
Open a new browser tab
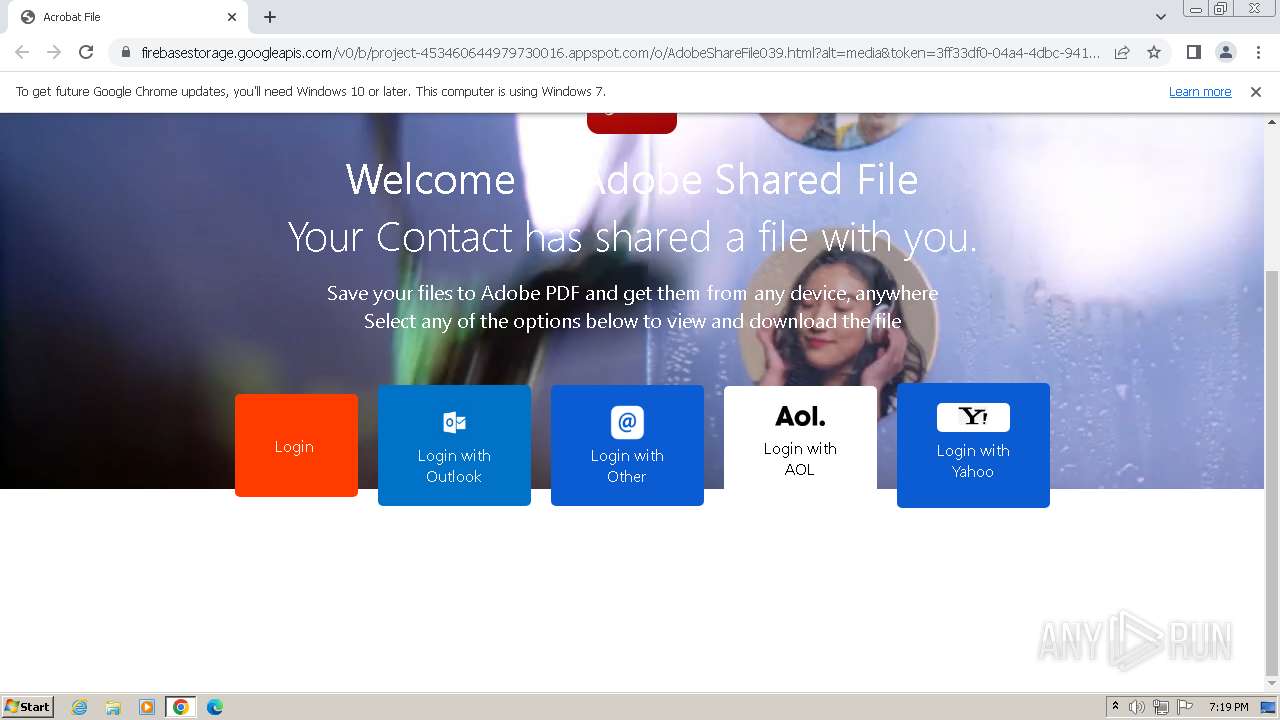coord(270,17)
